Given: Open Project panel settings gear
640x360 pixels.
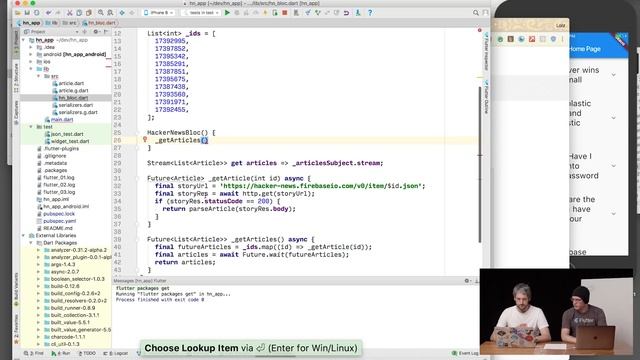Looking at the screenshot, I should point(96,31).
